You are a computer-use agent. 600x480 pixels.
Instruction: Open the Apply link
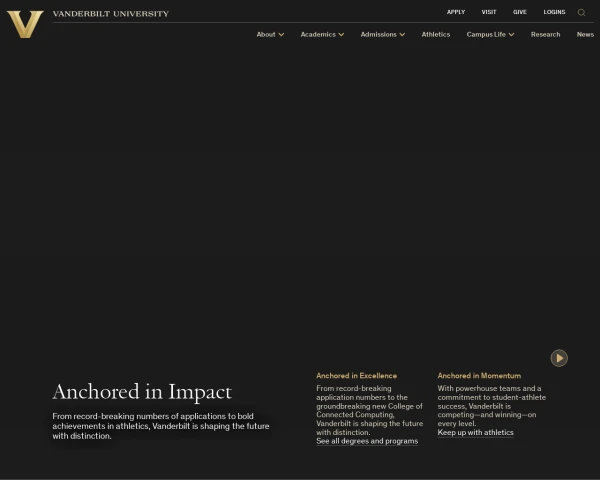pyautogui.click(x=456, y=12)
